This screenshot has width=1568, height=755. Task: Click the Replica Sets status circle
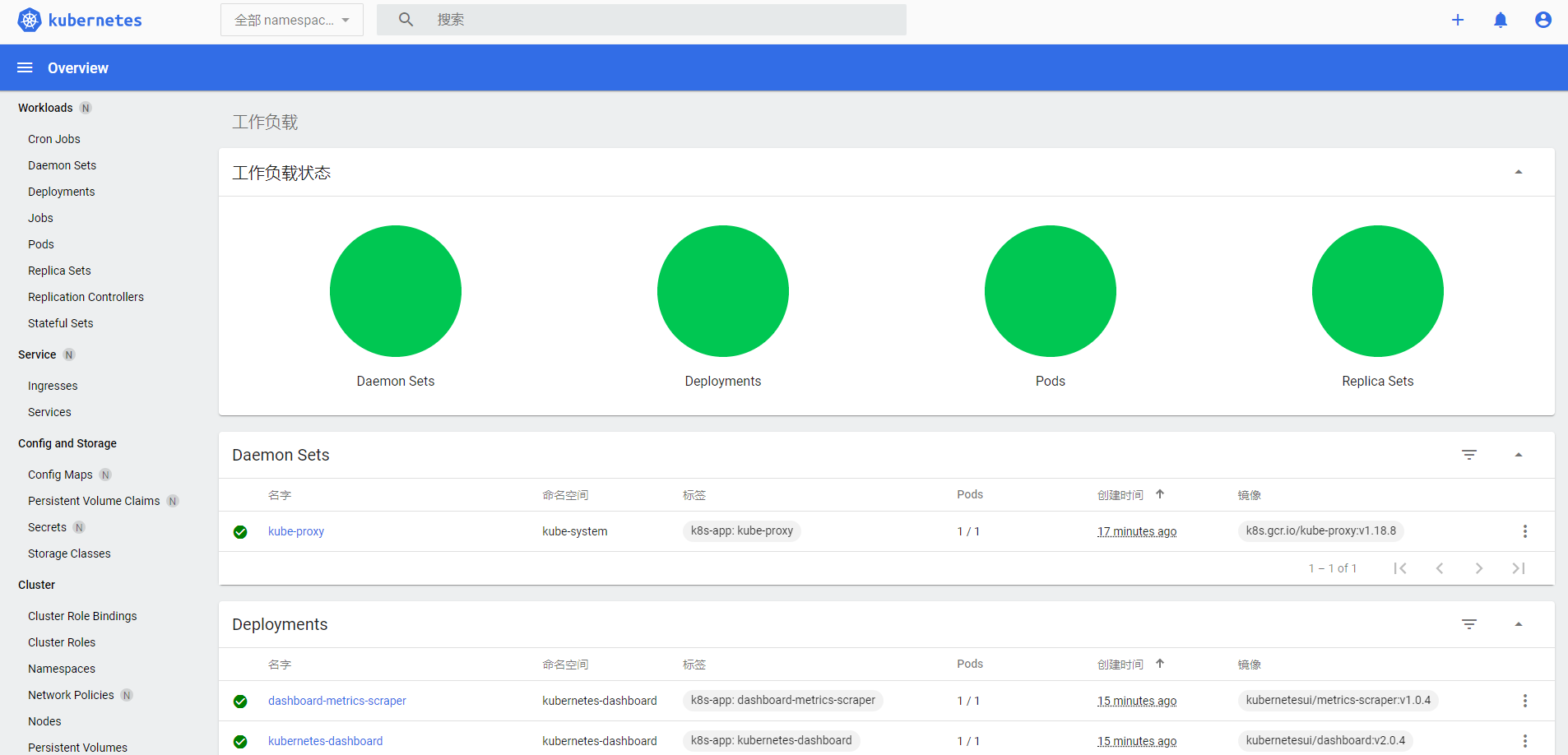[x=1378, y=291]
